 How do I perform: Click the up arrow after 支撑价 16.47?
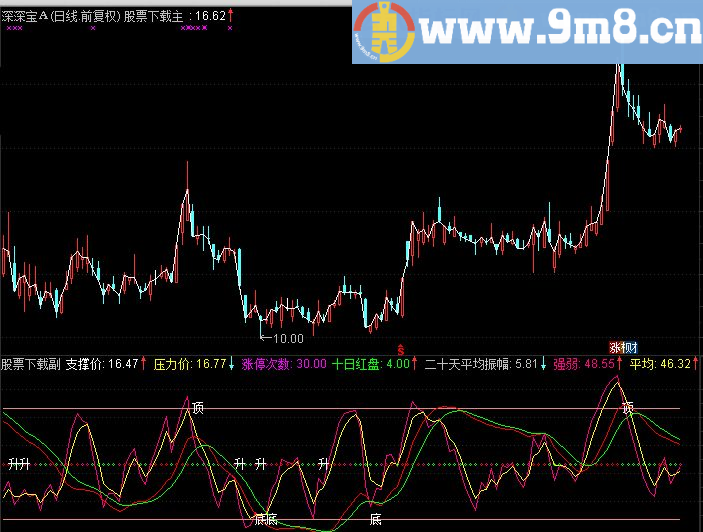pos(146,364)
